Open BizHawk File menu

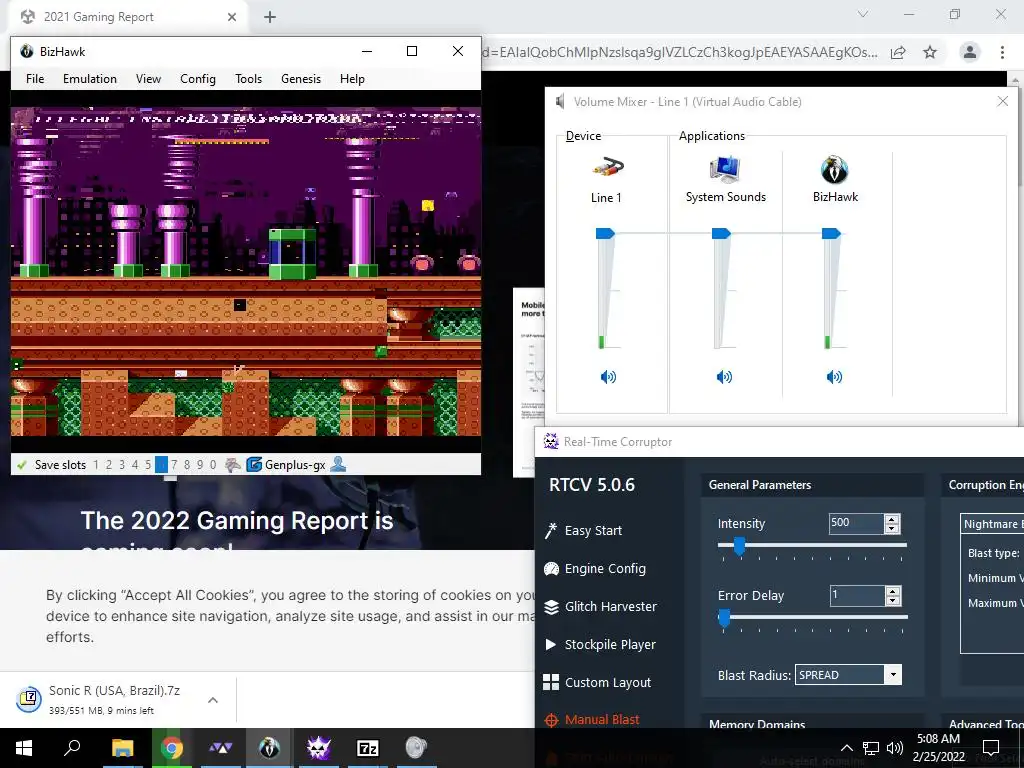(x=35, y=79)
